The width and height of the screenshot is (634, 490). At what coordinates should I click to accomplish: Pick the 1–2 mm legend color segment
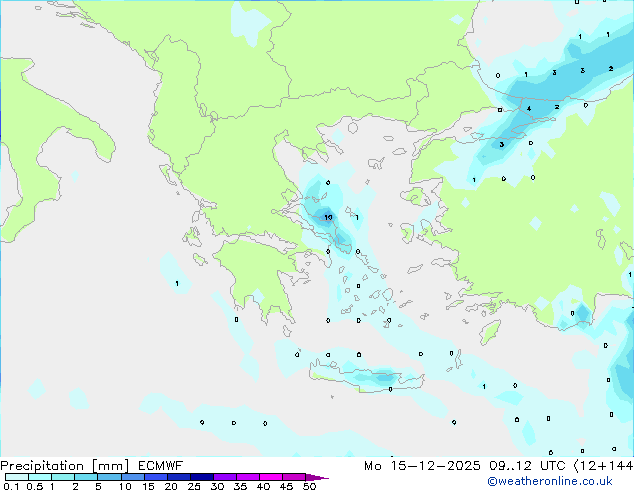tap(63, 477)
